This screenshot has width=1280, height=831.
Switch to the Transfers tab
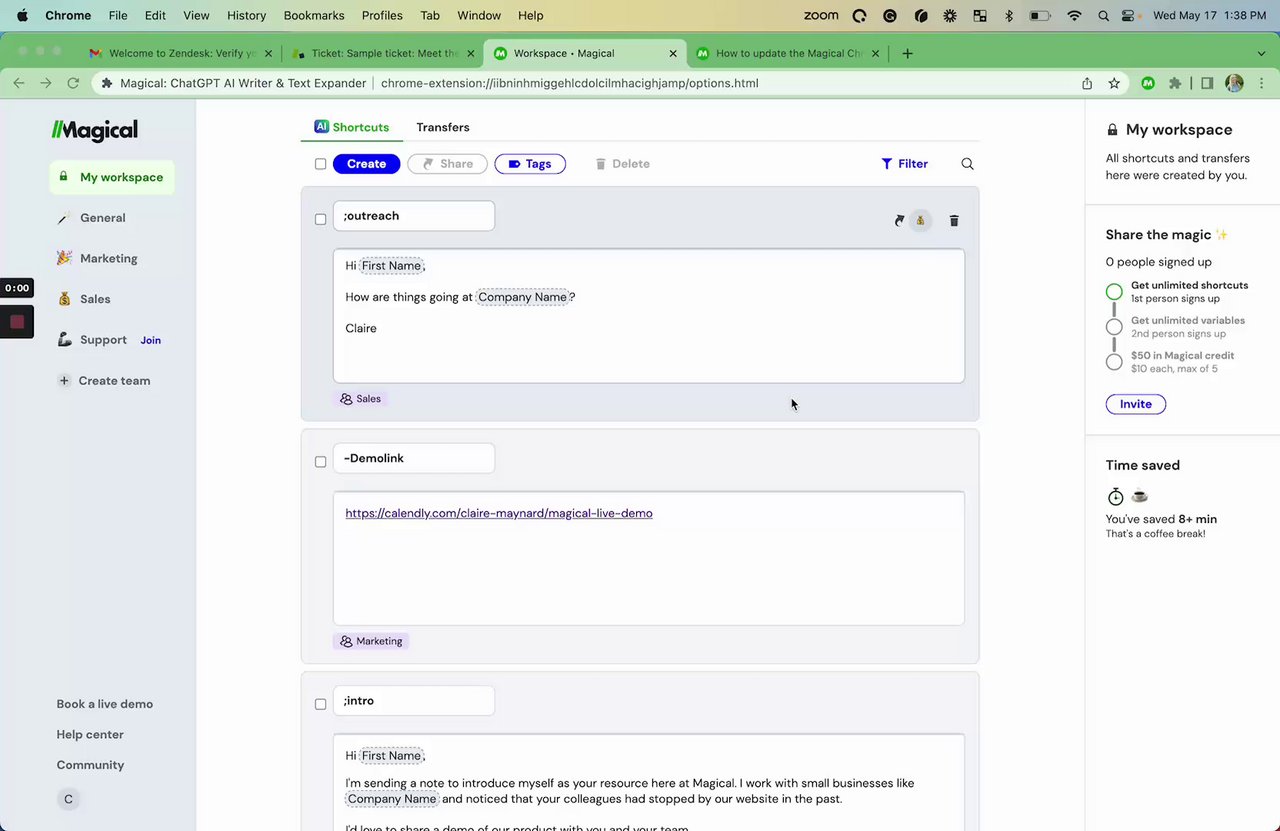(443, 127)
